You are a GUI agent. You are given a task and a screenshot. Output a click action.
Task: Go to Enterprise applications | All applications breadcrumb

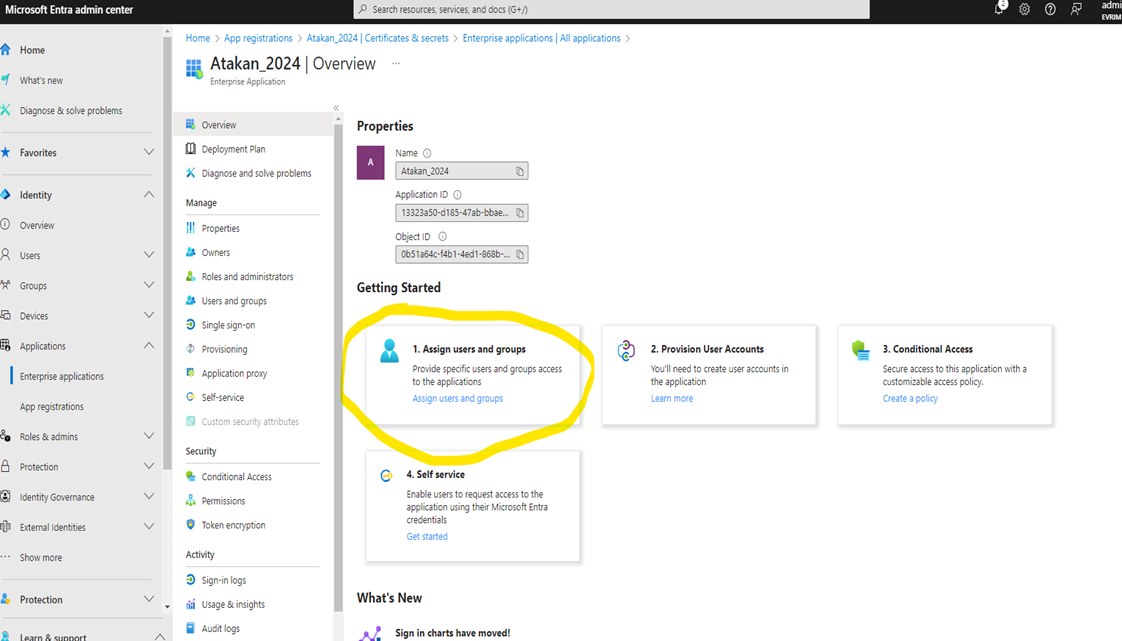[542, 38]
